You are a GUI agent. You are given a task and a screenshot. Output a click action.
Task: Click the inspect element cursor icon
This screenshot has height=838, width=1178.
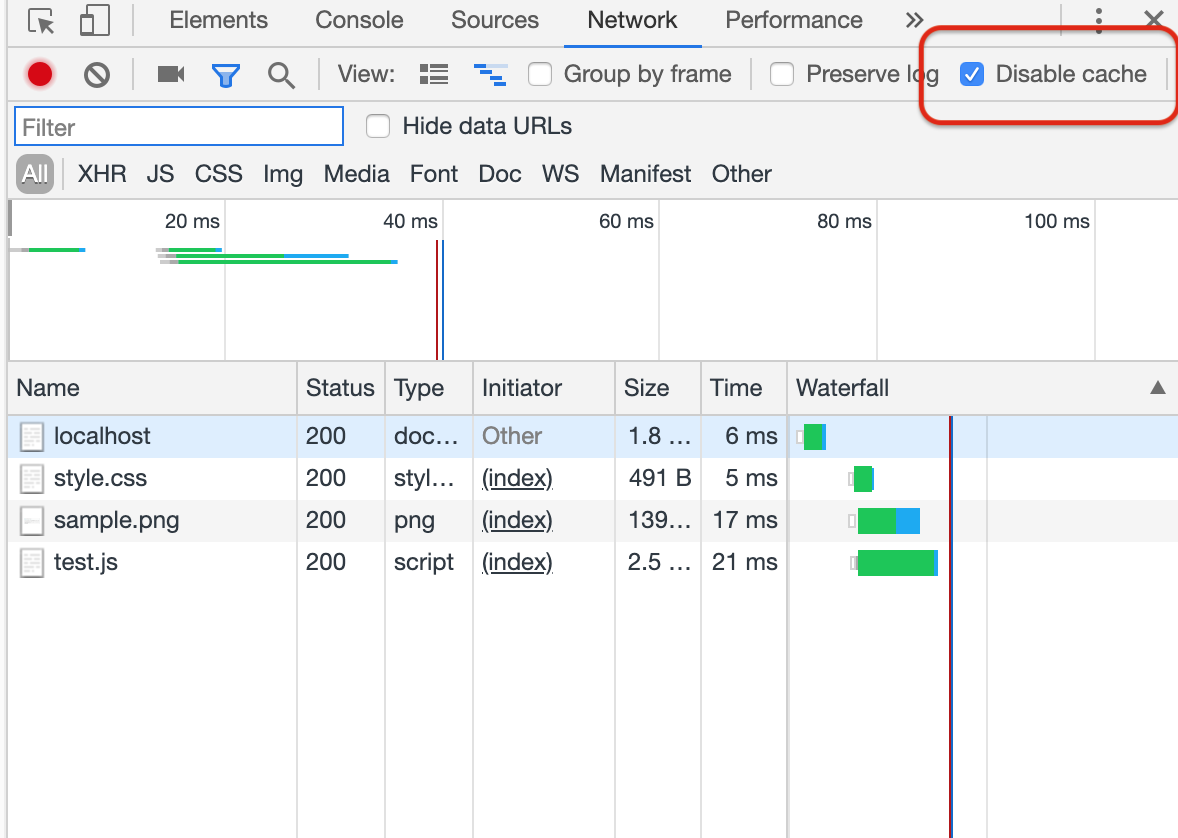pos(41,21)
